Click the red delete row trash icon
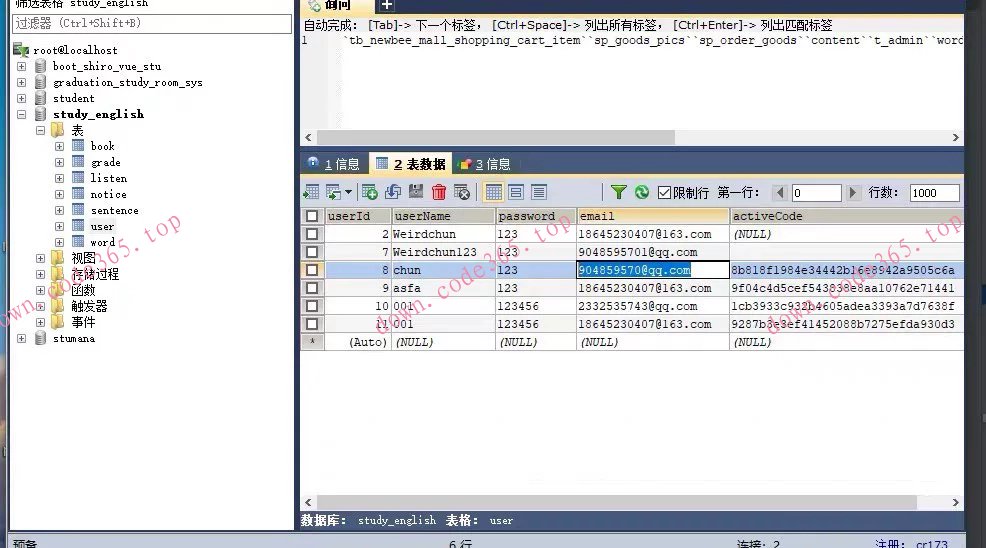This screenshot has width=986, height=548. click(438, 192)
